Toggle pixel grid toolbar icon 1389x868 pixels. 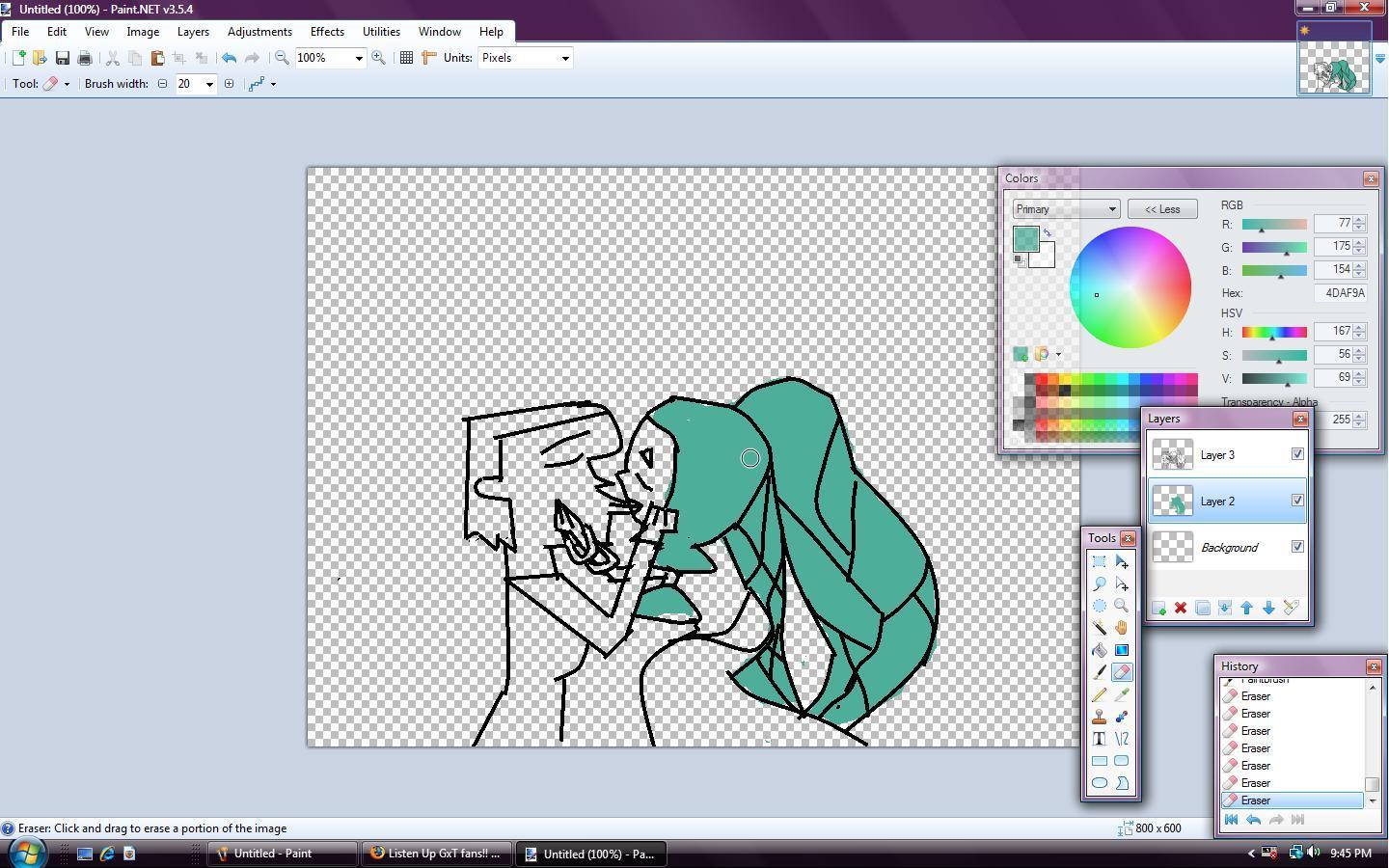pyautogui.click(x=406, y=58)
